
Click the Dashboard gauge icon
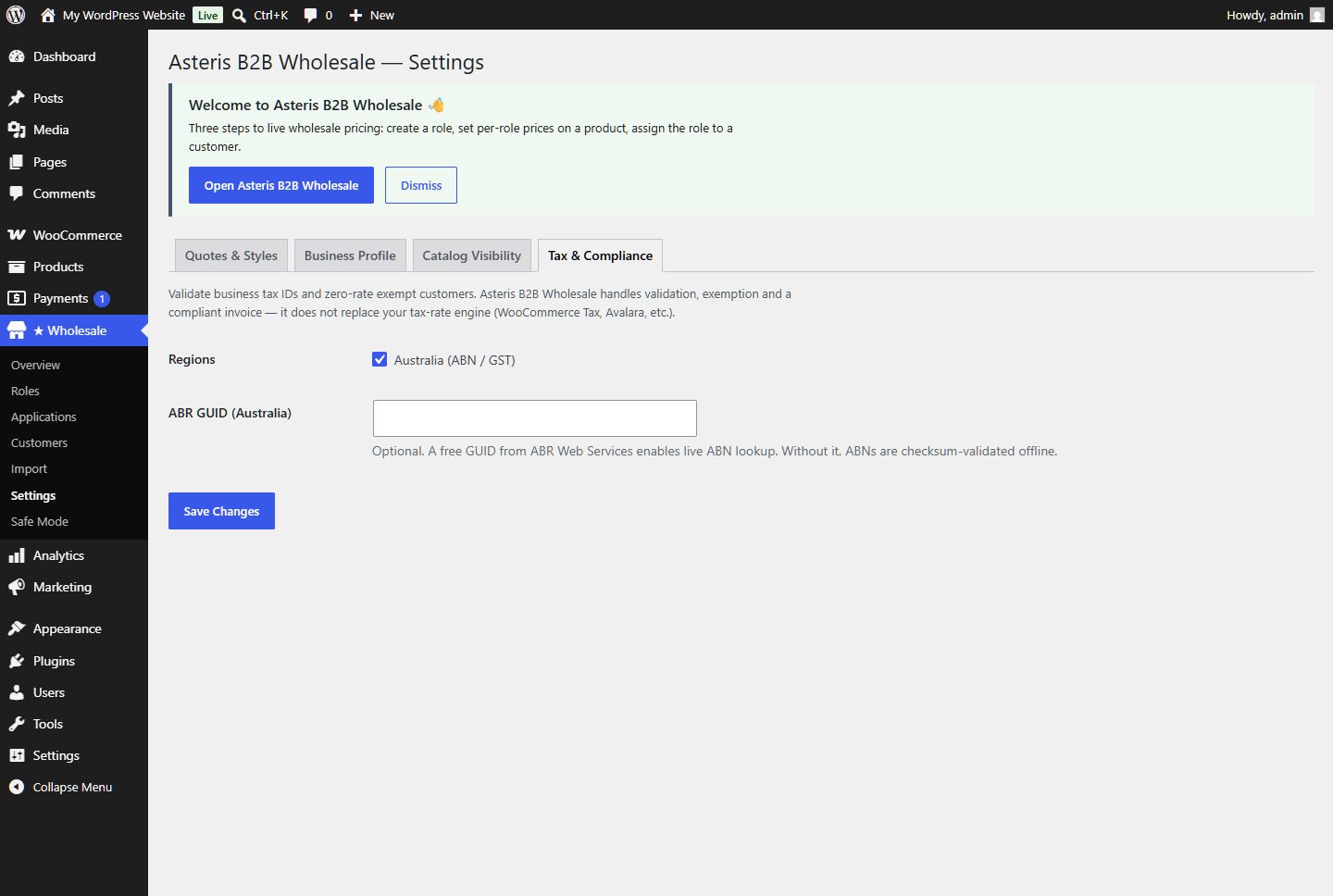pos(17,56)
